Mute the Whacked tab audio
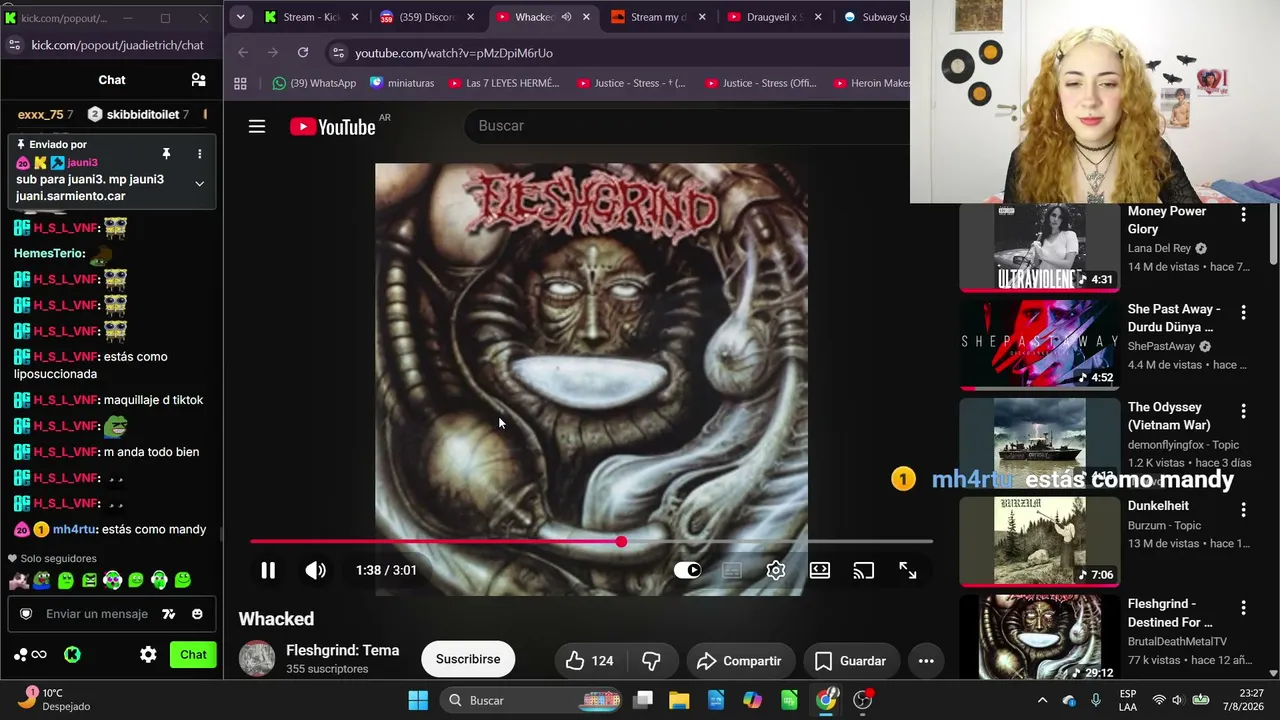The width and height of the screenshot is (1280, 720). tap(566, 17)
